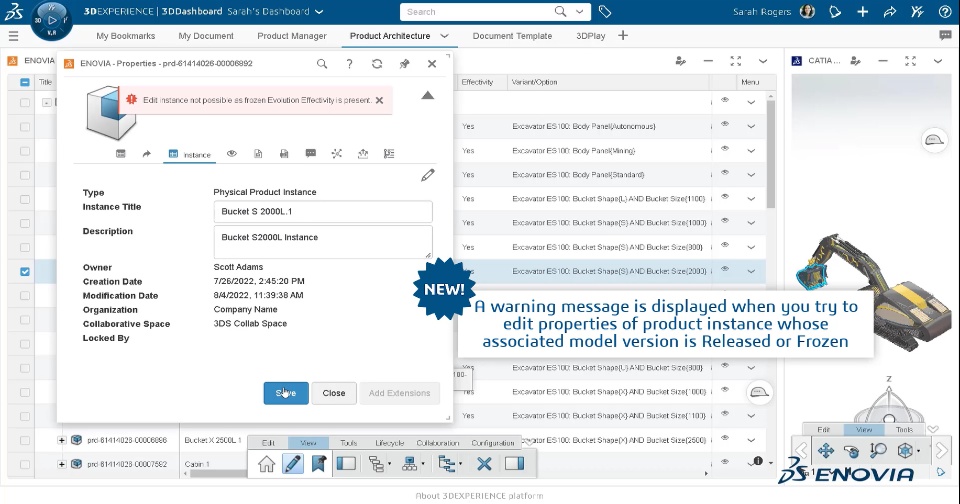Click the vertical scrollbar of the product table
Screen dimensions: 960x504
771,154
